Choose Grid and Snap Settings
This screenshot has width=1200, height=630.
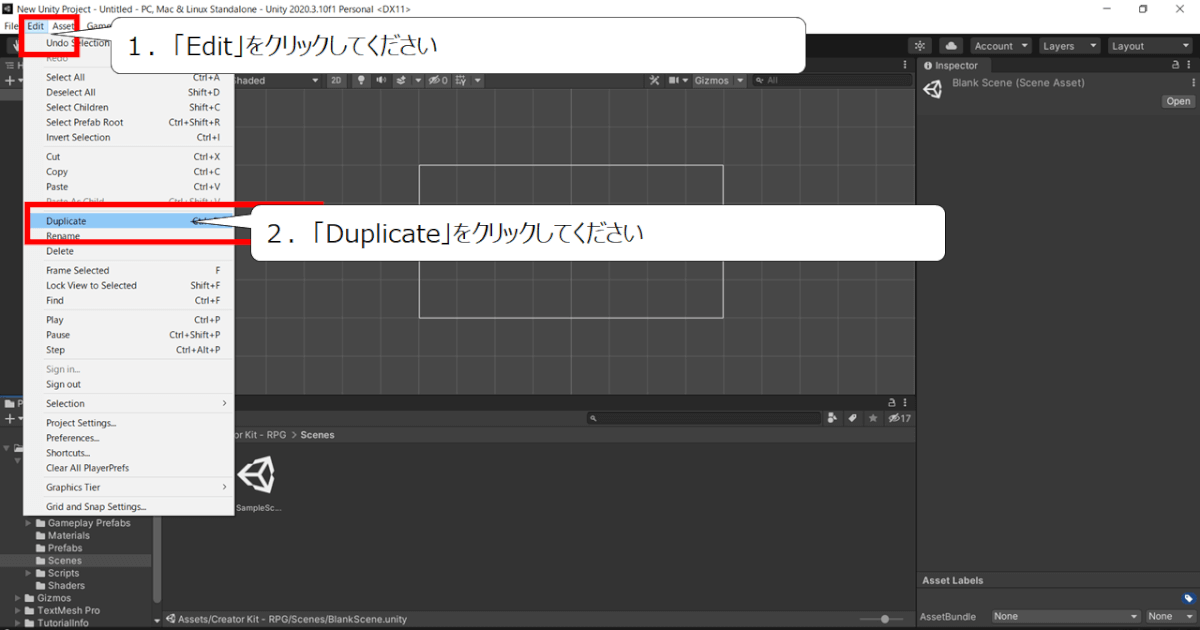[127, 507]
